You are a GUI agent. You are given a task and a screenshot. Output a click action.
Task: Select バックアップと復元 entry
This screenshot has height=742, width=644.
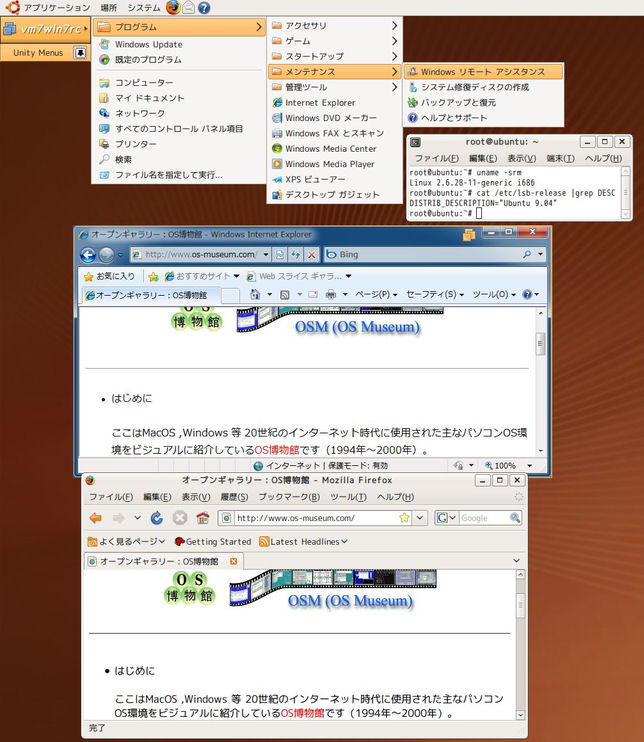pos(483,102)
